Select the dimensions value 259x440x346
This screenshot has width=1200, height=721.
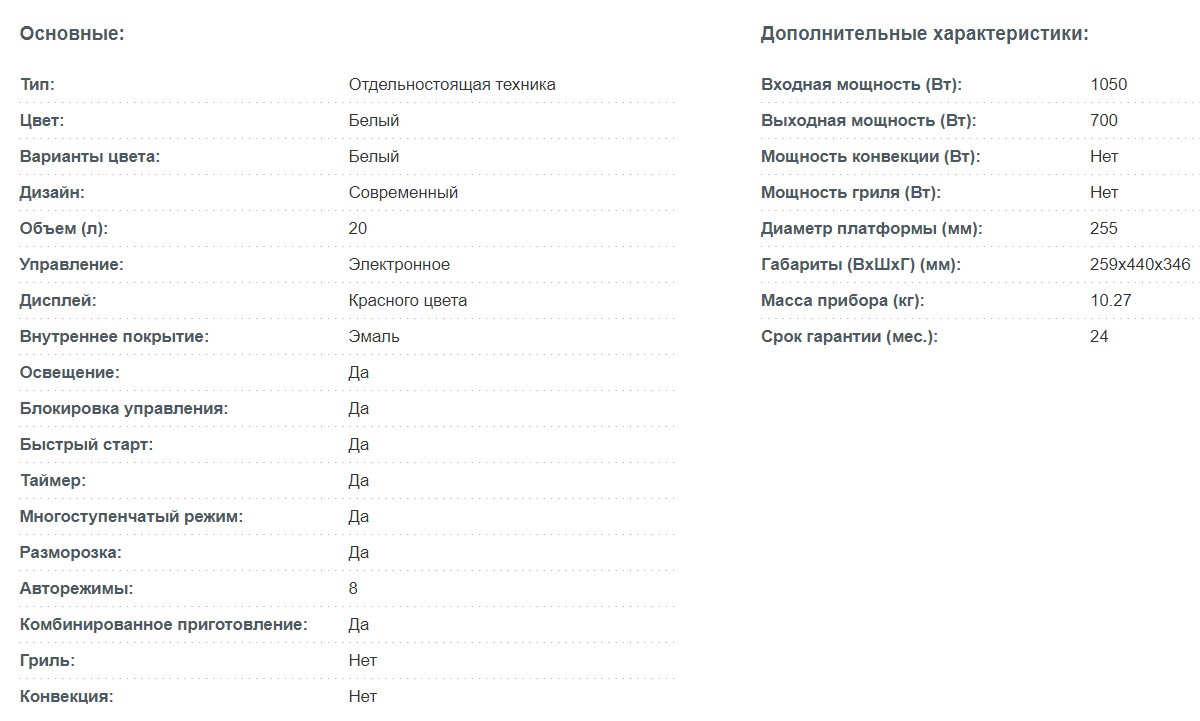(x=1140, y=264)
